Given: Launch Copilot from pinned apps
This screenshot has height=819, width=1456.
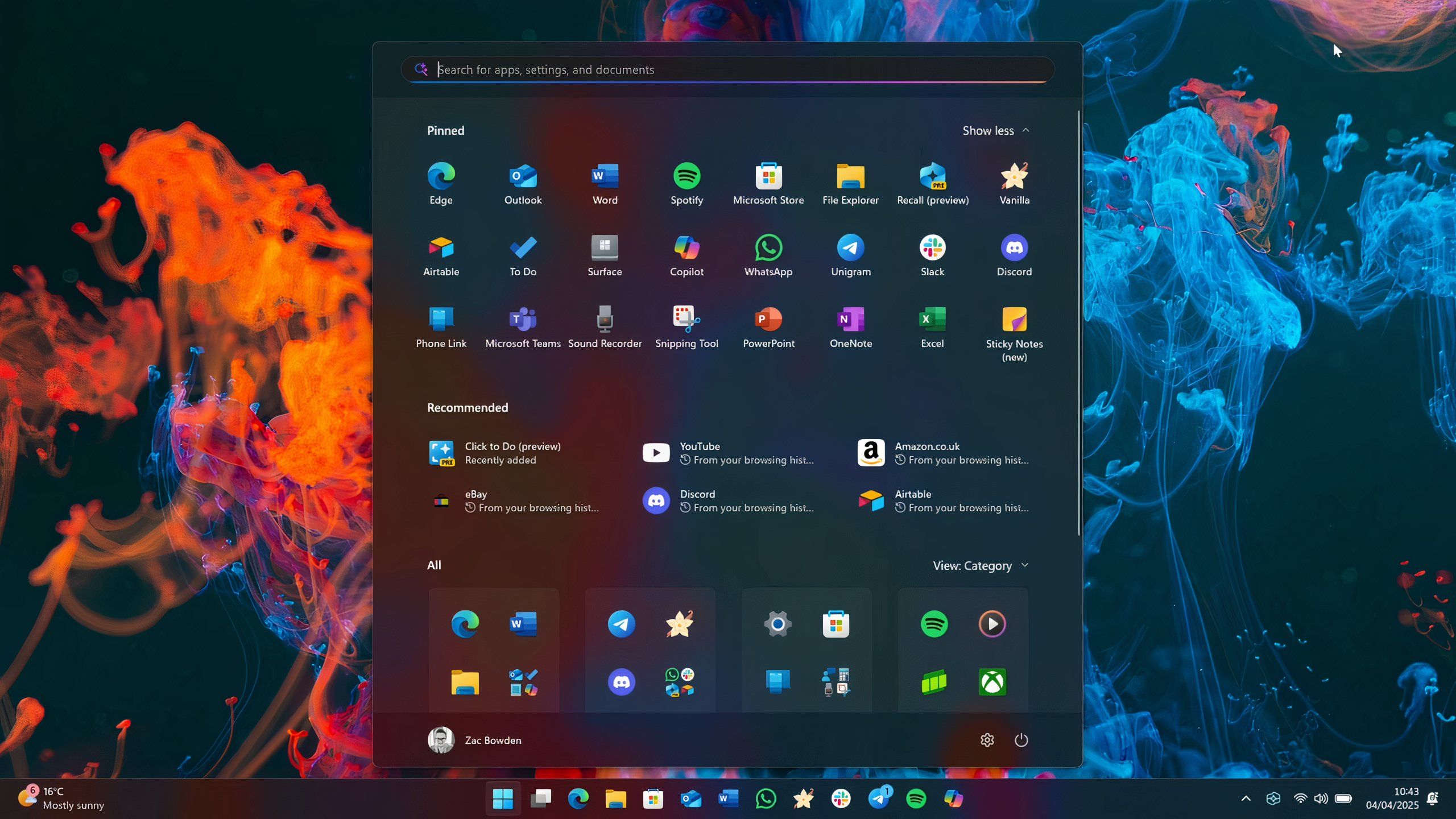Looking at the screenshot, I should pos(686,255).
